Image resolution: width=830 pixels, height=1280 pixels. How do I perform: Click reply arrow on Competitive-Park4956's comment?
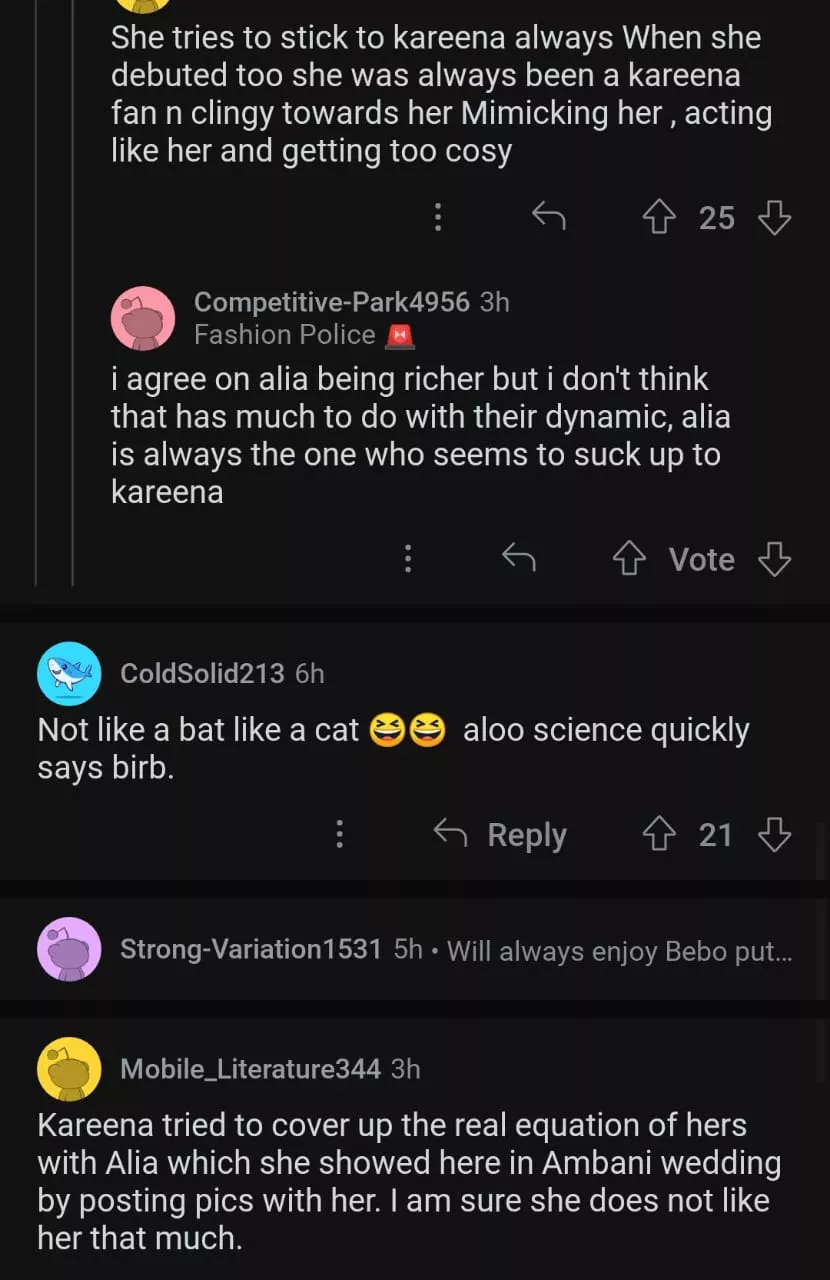click(518, 559)
